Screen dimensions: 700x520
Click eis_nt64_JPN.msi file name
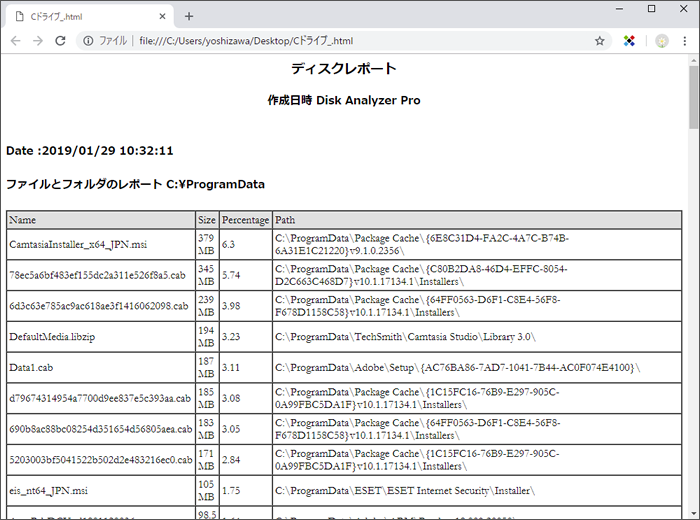click(x=48, y=491)
